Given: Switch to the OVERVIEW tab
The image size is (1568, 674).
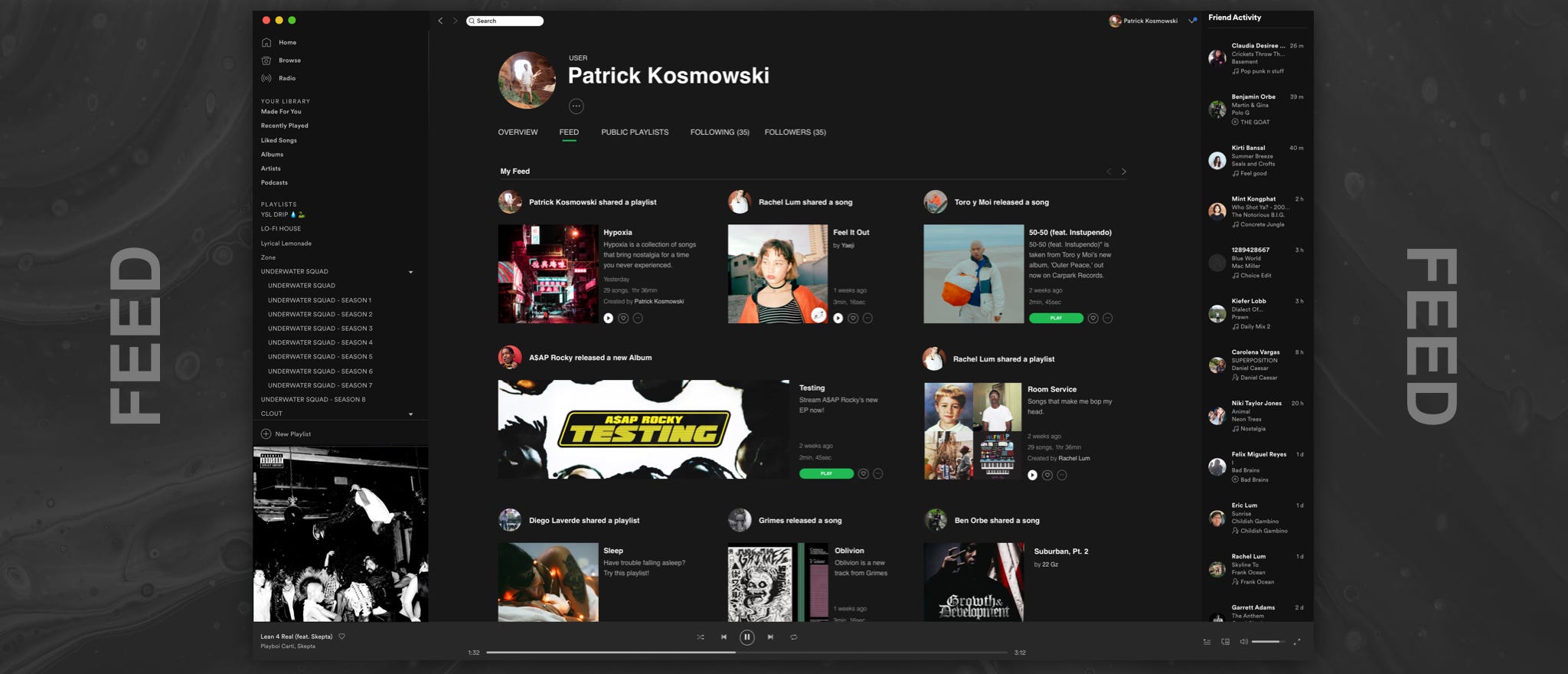Looking at the screenshot, I should click(x=518, y=133).
